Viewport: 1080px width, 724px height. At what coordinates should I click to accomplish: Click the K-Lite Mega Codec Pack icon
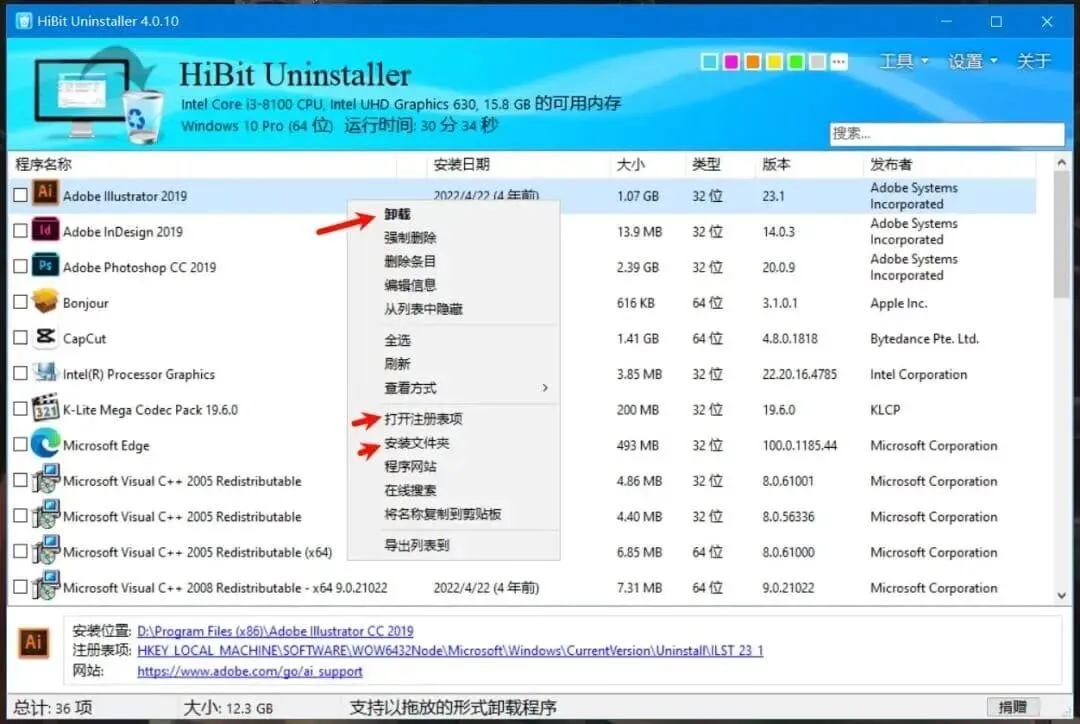pyautogui.click(x=45, y=408)
